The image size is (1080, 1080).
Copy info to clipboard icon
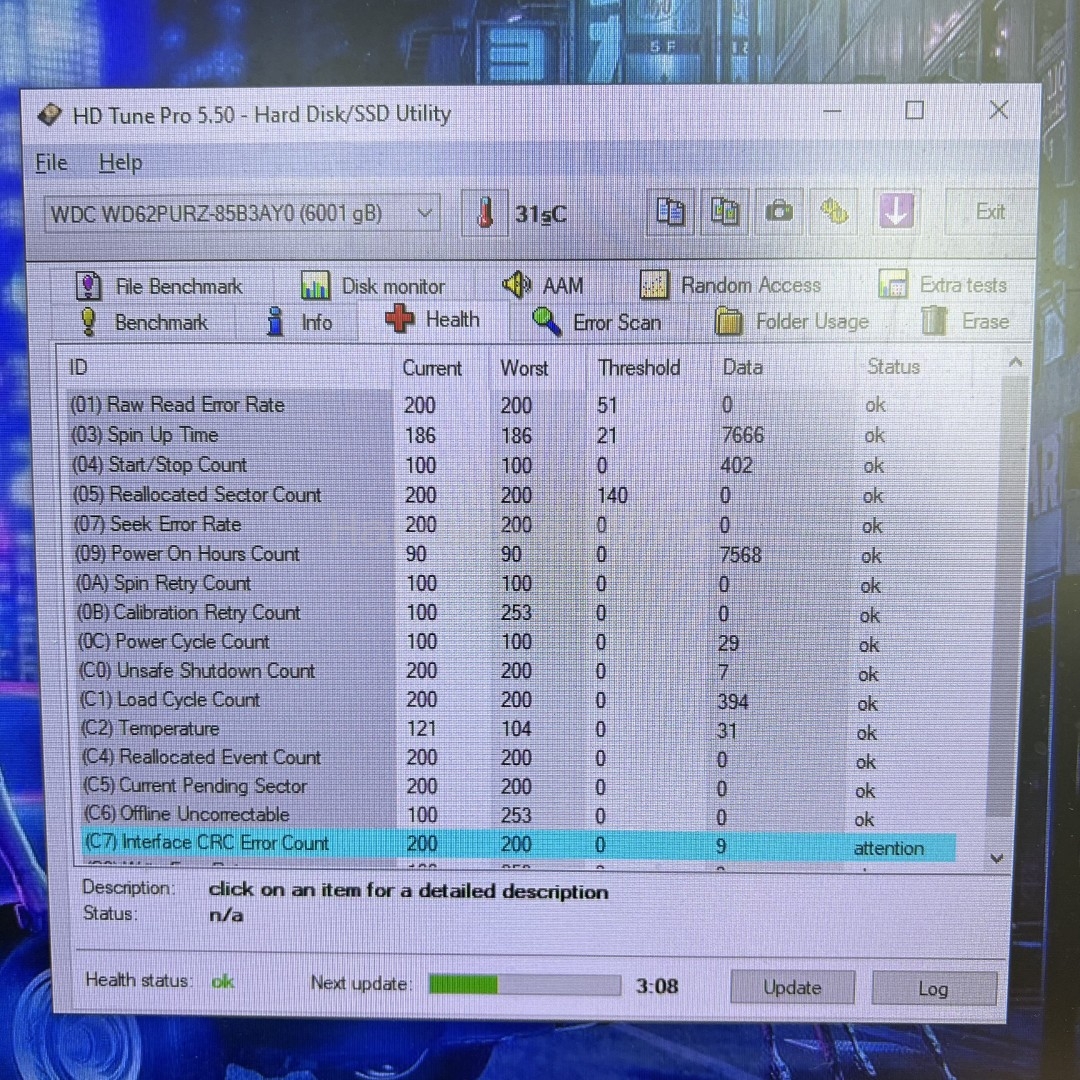[669, 211]
